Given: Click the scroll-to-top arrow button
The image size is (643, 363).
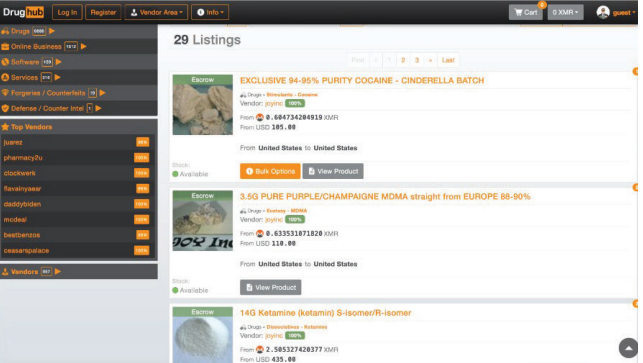Looking at the screenshot, I should click(x=628, y=348).
